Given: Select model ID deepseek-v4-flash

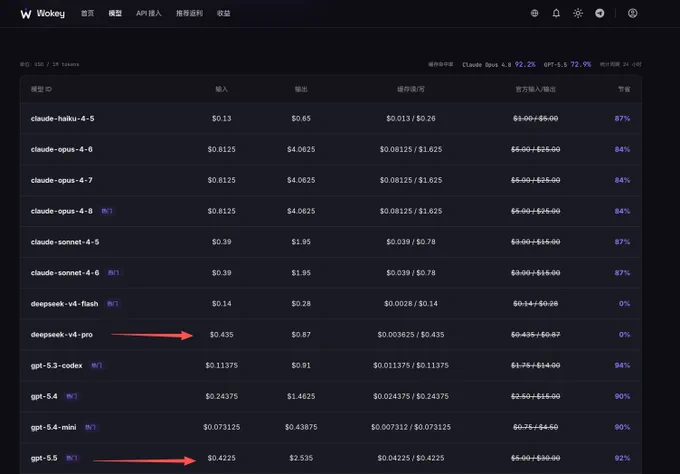Looking at the screenshot, I should 64,304.
